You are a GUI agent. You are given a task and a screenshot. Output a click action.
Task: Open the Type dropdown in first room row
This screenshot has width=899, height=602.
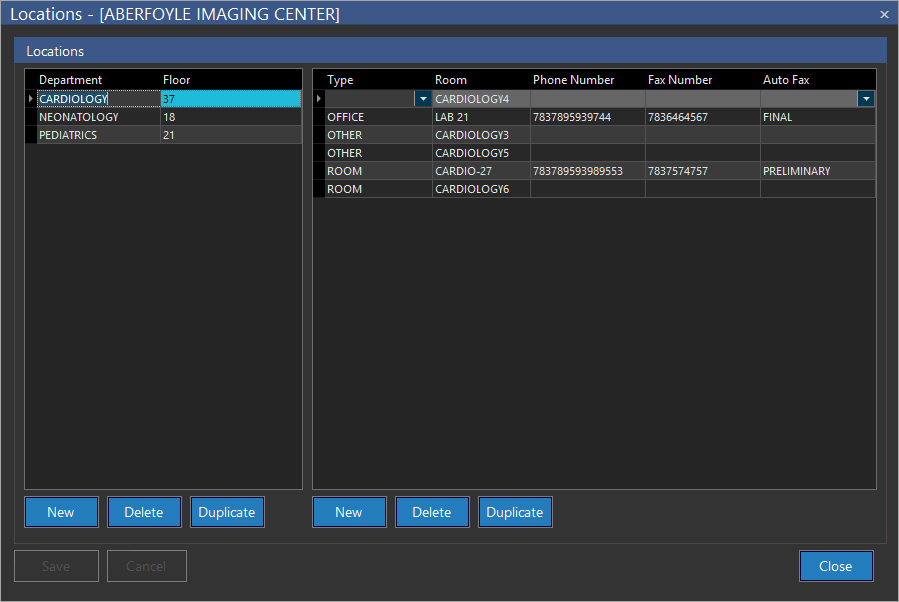click(423, 99)
